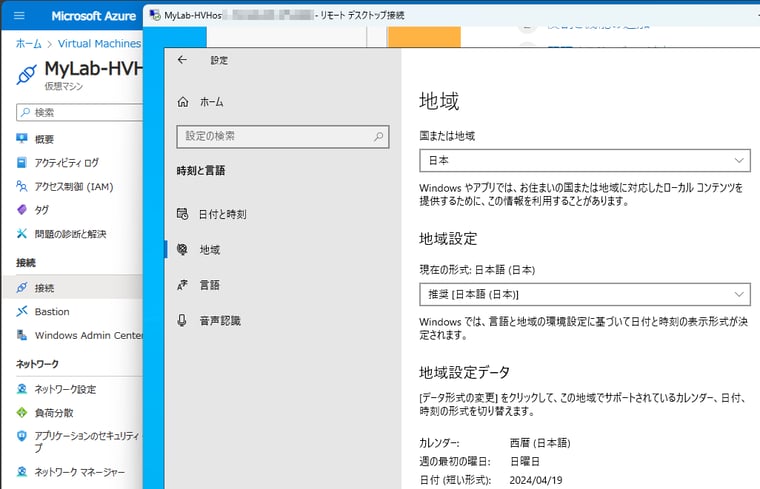Collapse the 接続 section header in Azure

click(26, 262)
